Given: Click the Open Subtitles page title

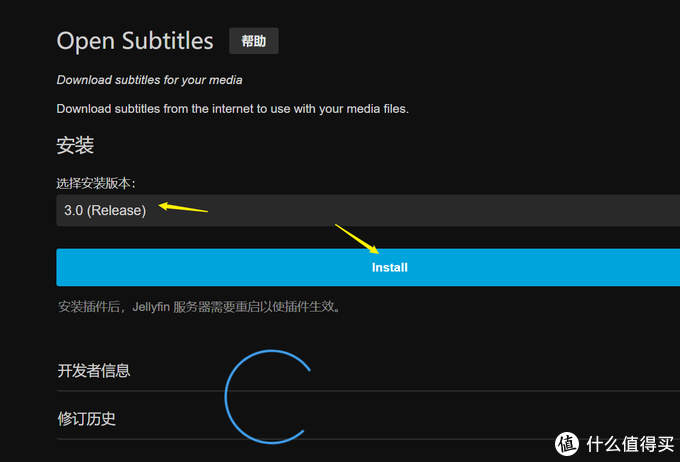Looking at the screenshot, I should click(x=135, y=41).
